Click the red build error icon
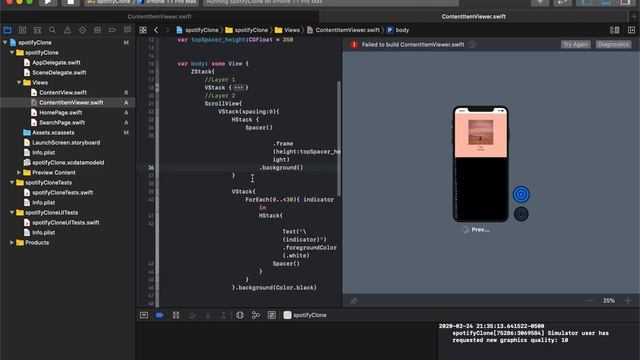The width and height of the screenshot is (640, 360). pyautogui.click(x=354, y=44)
